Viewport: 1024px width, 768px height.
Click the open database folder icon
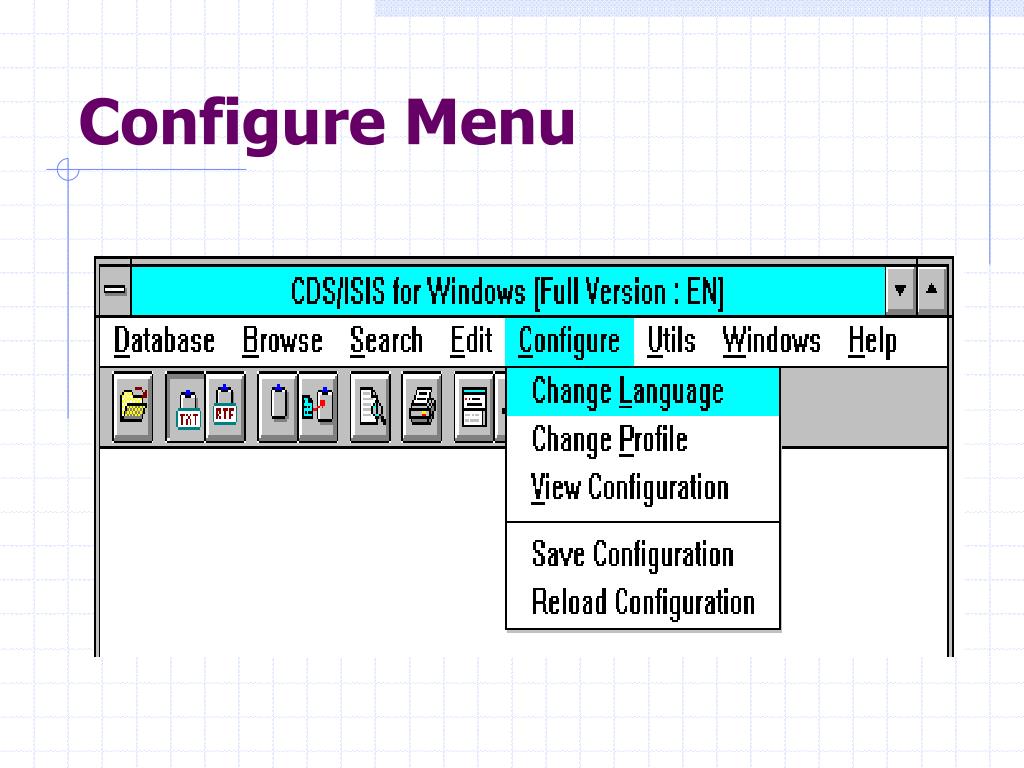133,407
